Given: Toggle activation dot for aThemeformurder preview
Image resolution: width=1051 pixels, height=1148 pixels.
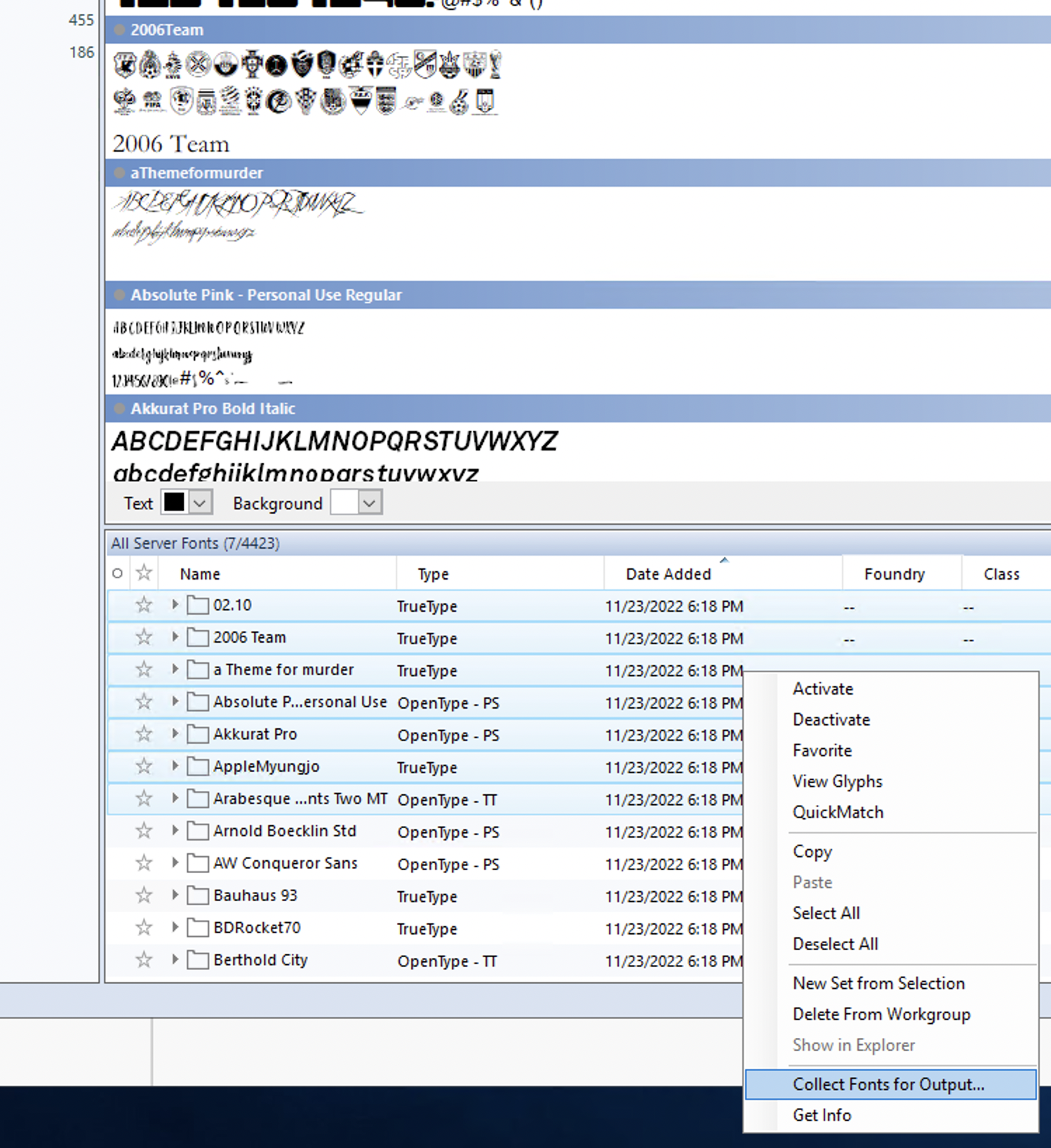Looking at the screenshot, I should point(119,173).
